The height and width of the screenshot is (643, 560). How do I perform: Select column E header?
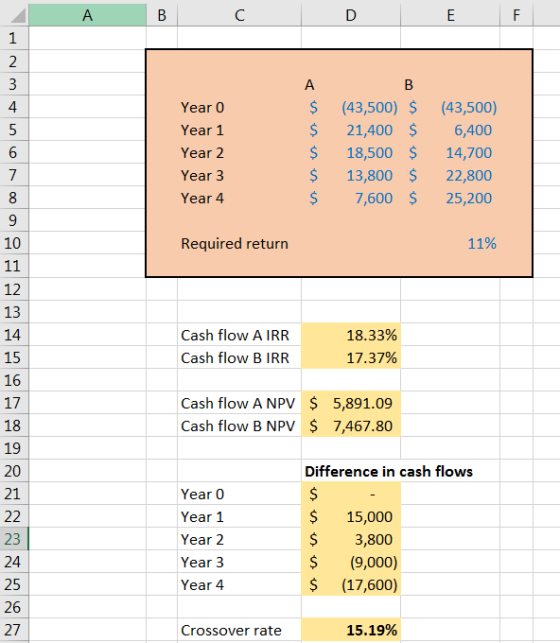coord(450,15)
